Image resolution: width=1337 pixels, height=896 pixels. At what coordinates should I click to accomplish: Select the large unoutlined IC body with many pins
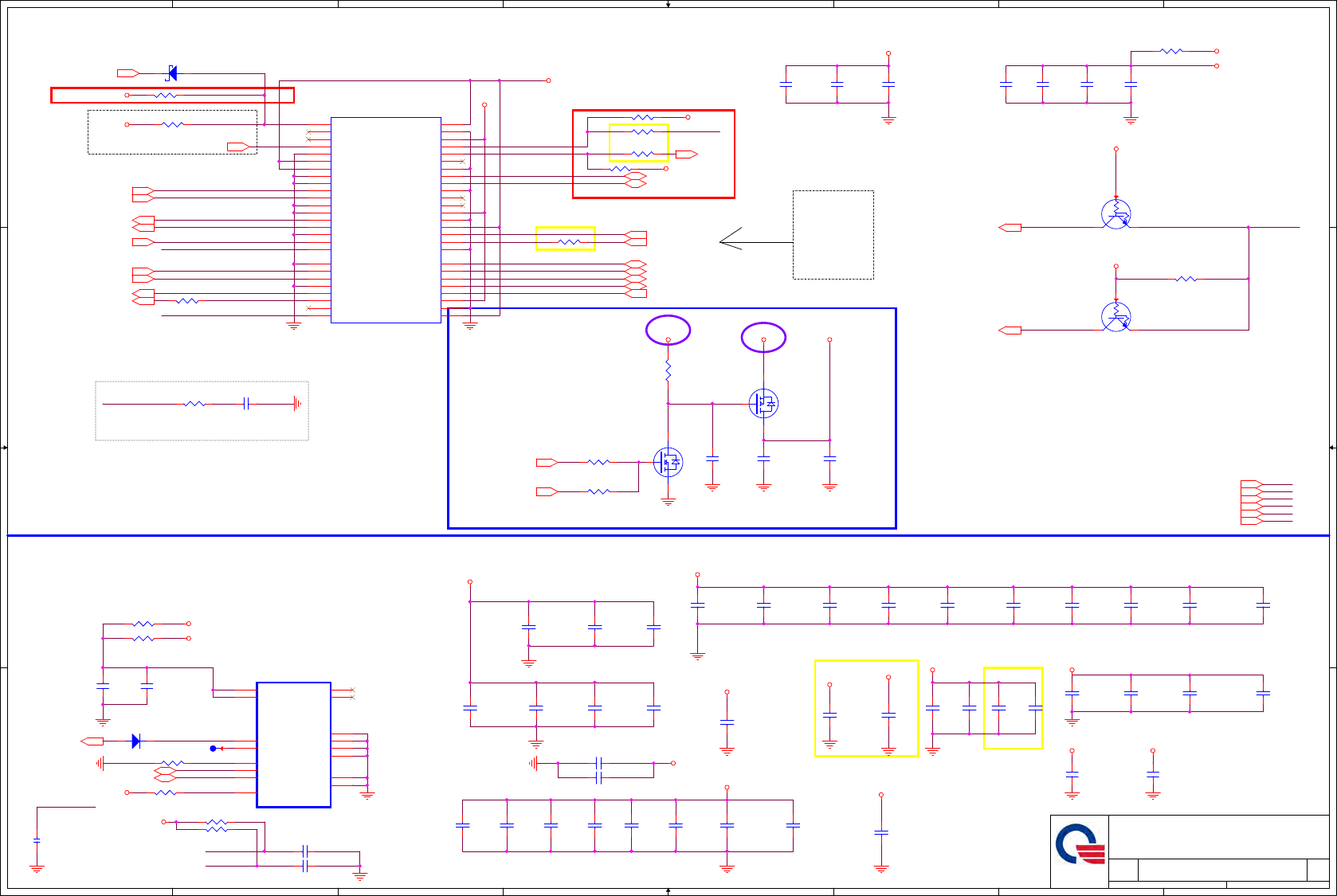386,220
